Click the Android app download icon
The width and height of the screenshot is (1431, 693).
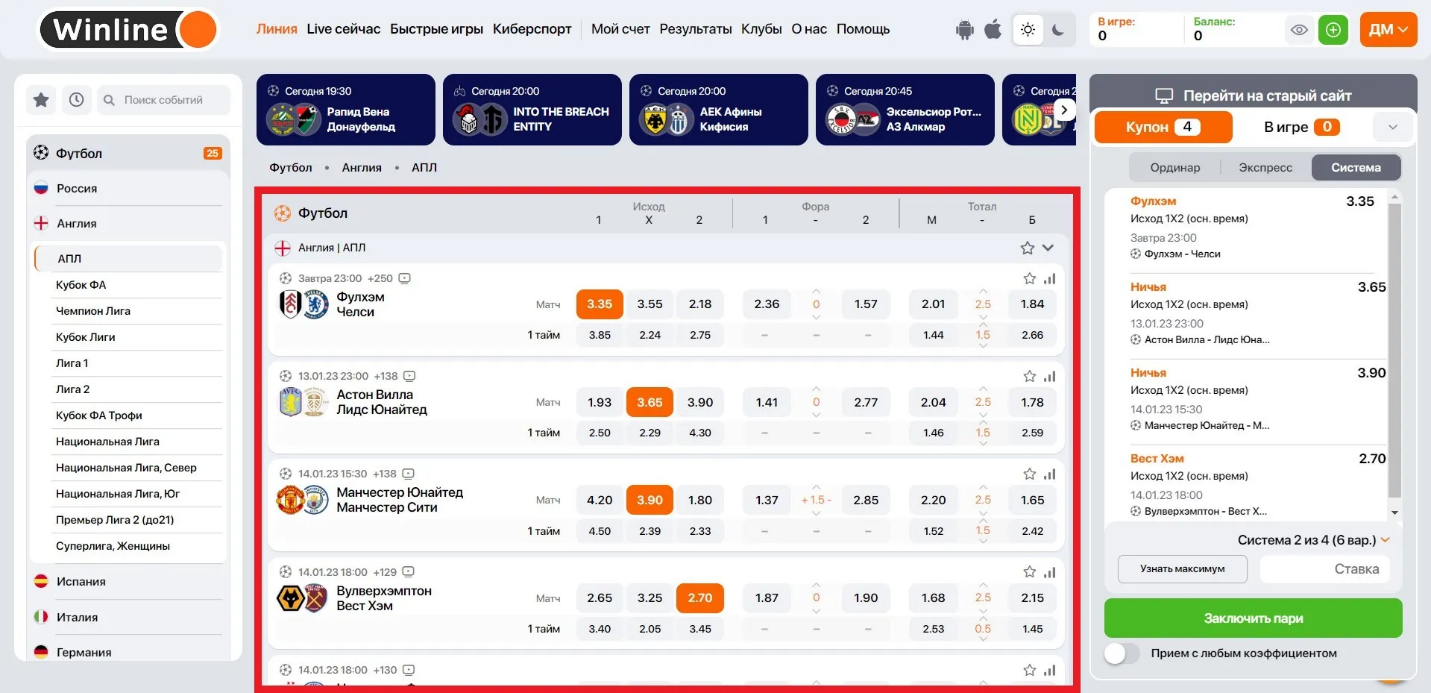tap(964, 30)
